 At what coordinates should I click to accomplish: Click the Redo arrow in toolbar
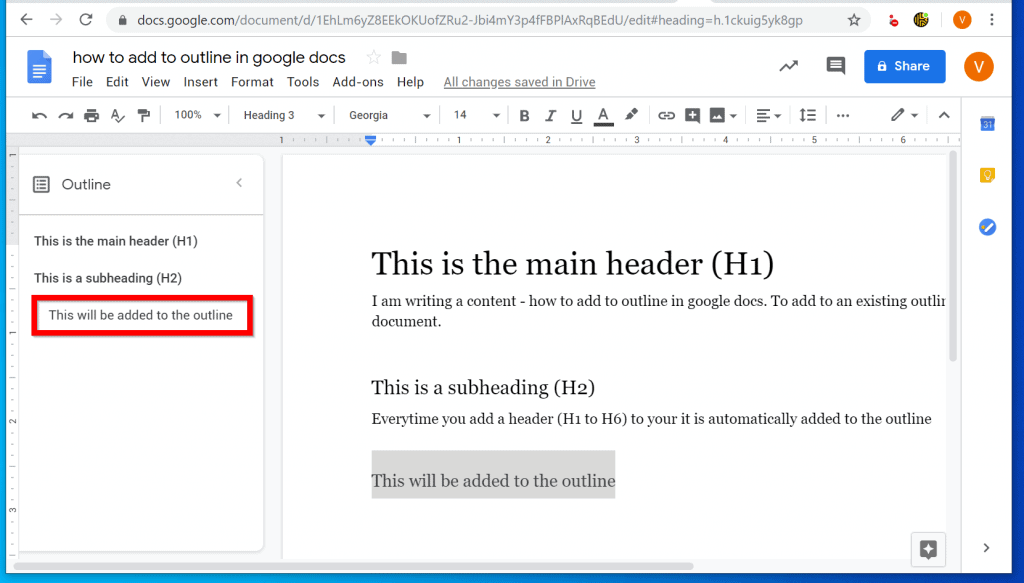(x=65, y=116)
